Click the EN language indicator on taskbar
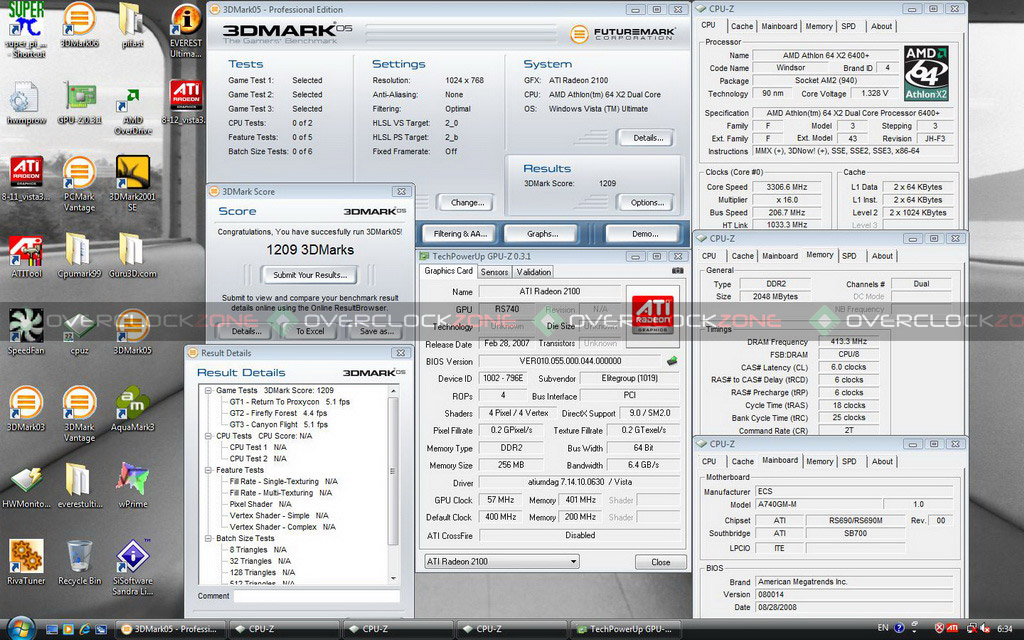 click(883, 628)
